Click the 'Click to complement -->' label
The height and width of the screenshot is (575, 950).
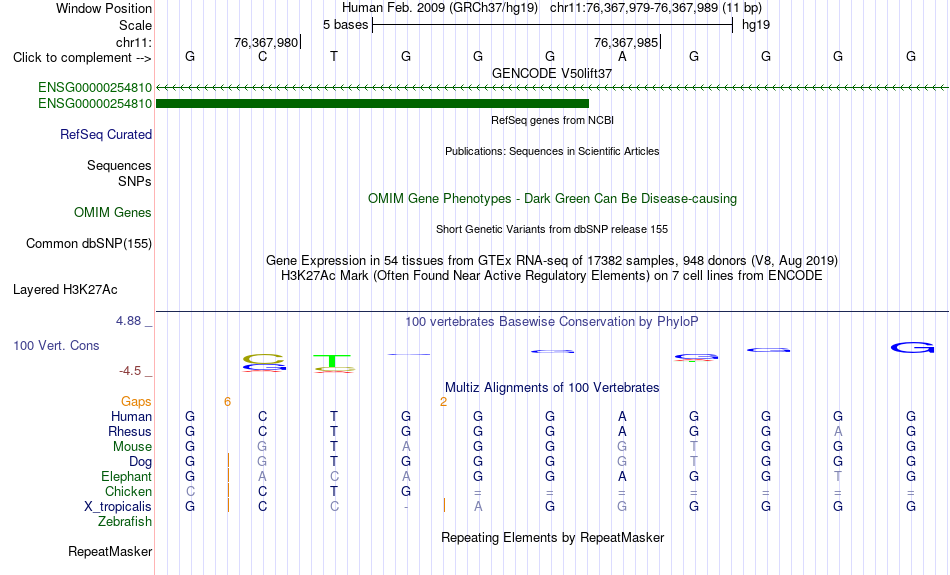coord(82,58)
